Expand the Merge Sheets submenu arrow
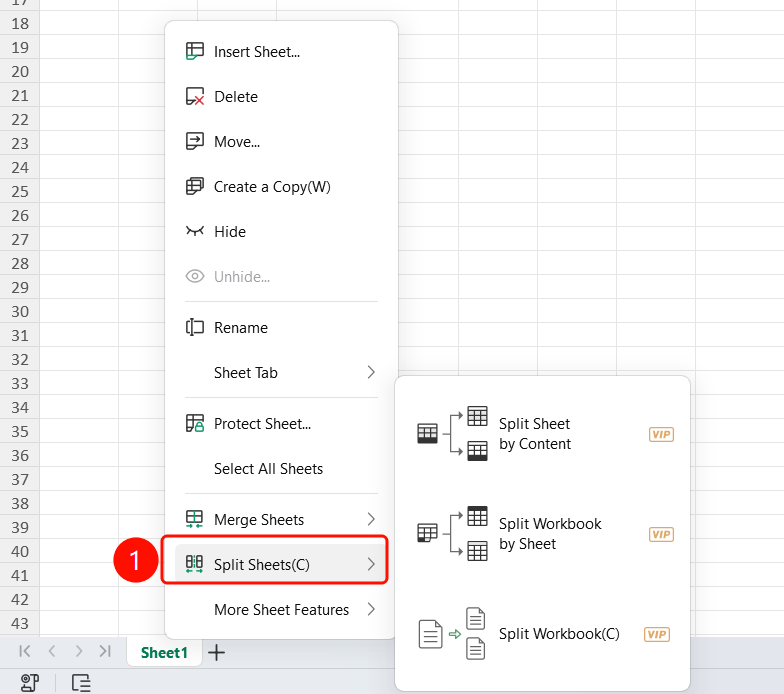The width and height of the screenshot is (784, 694). tap(370, 519)
